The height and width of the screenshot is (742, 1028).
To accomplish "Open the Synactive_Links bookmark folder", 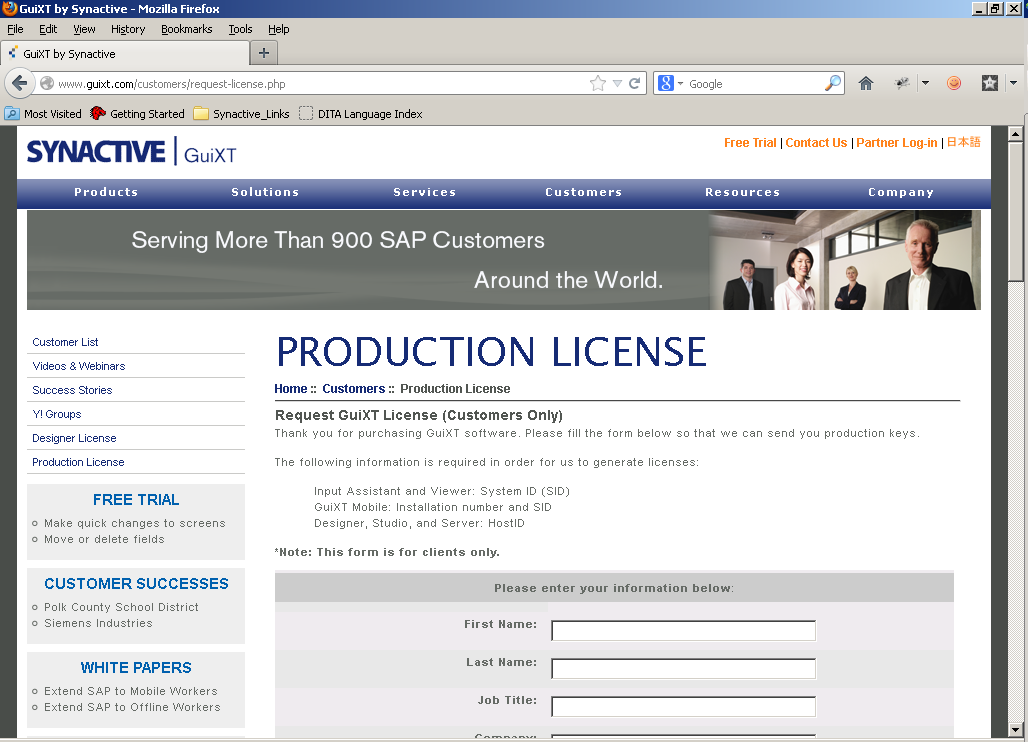I will tap(241, 114).
